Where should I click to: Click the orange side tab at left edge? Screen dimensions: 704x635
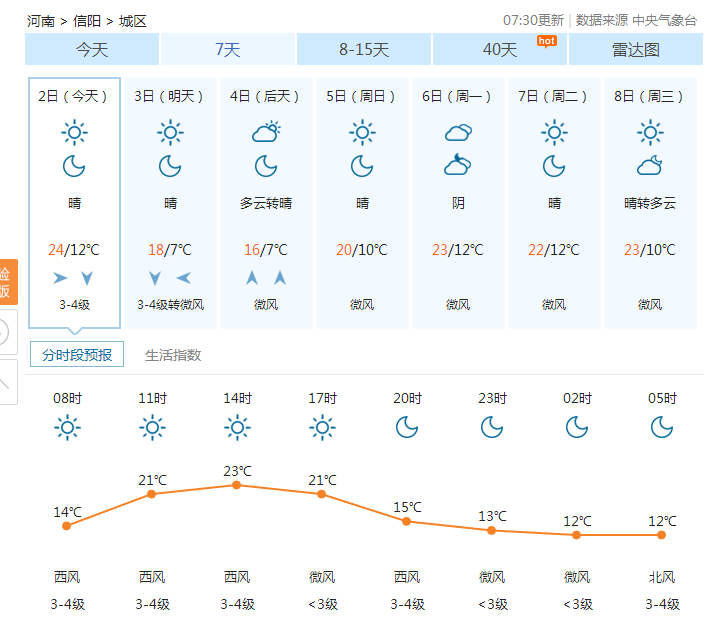pos(8,282)
